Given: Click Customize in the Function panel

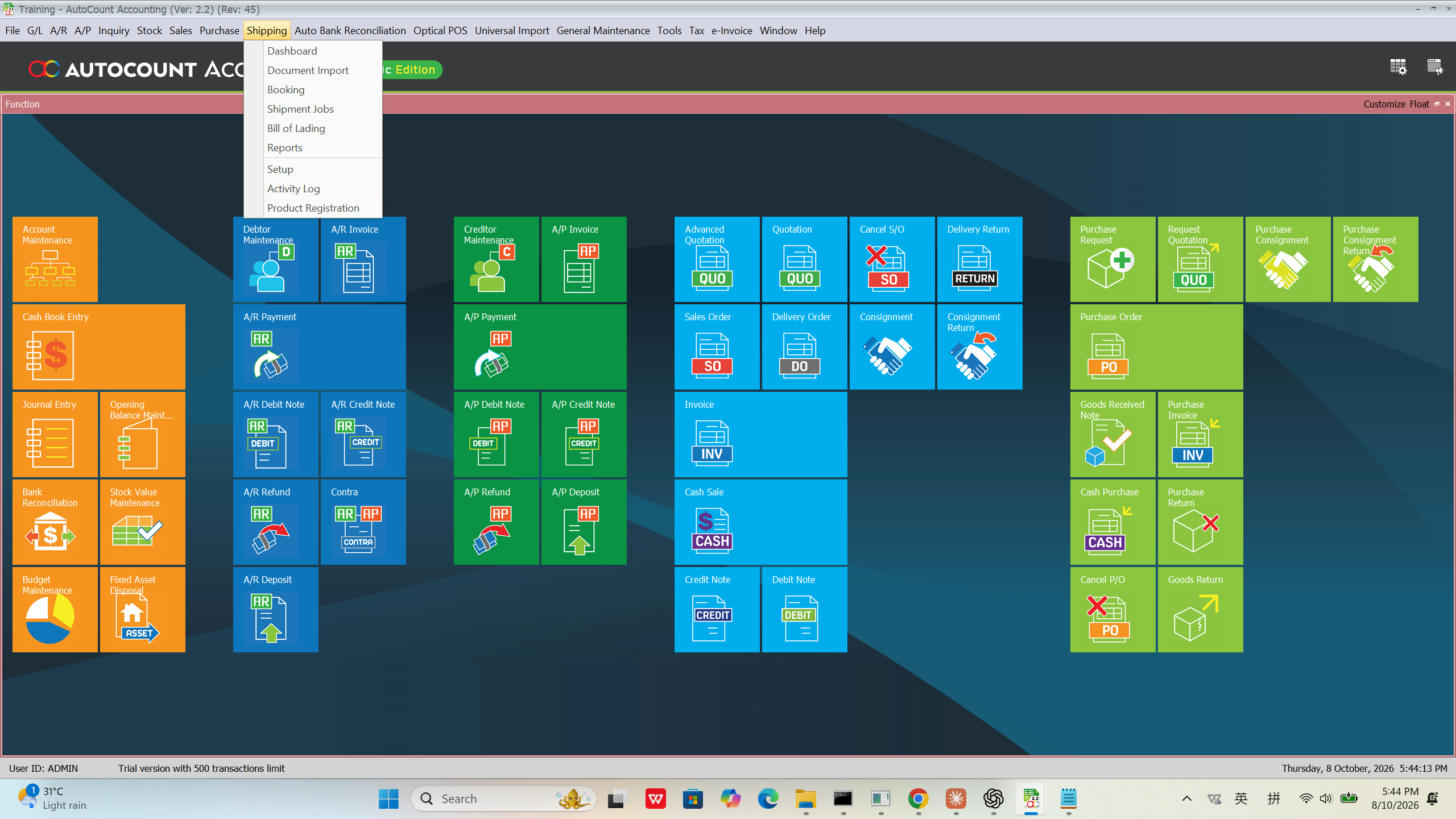Looking at the screenshot, I should [x=1384, y=104].
